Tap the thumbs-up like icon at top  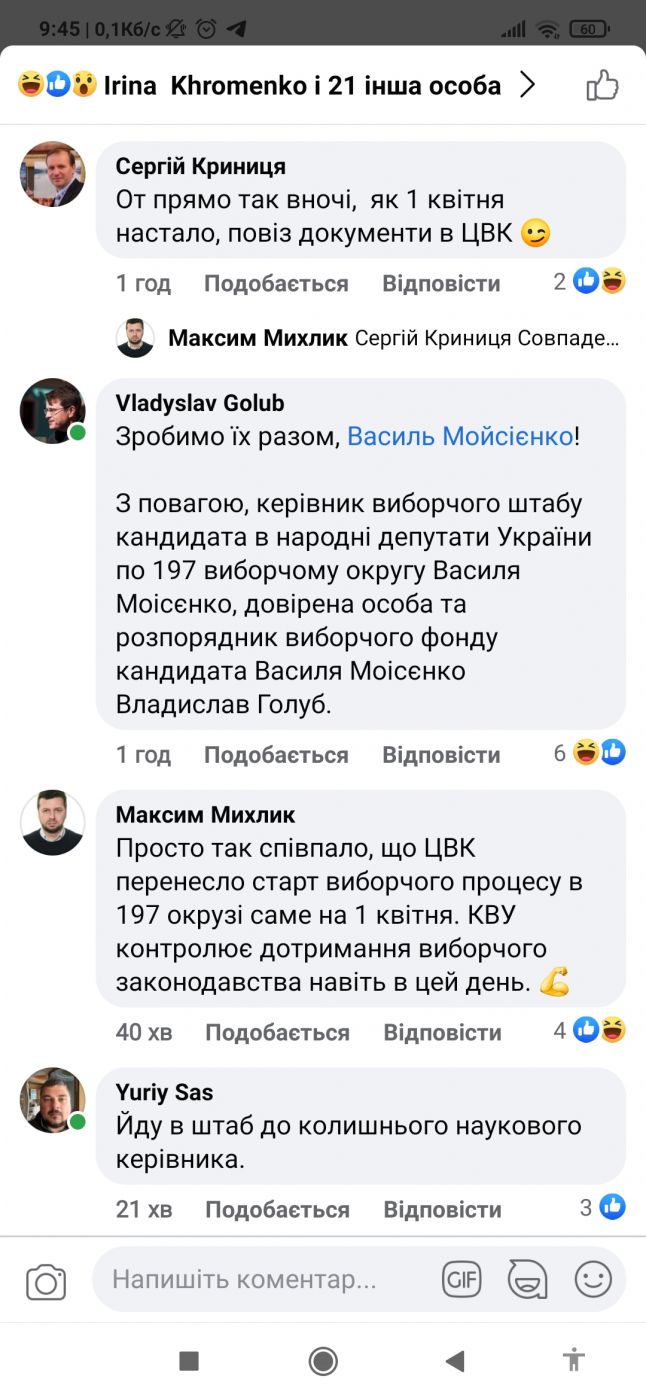point(603,86)
